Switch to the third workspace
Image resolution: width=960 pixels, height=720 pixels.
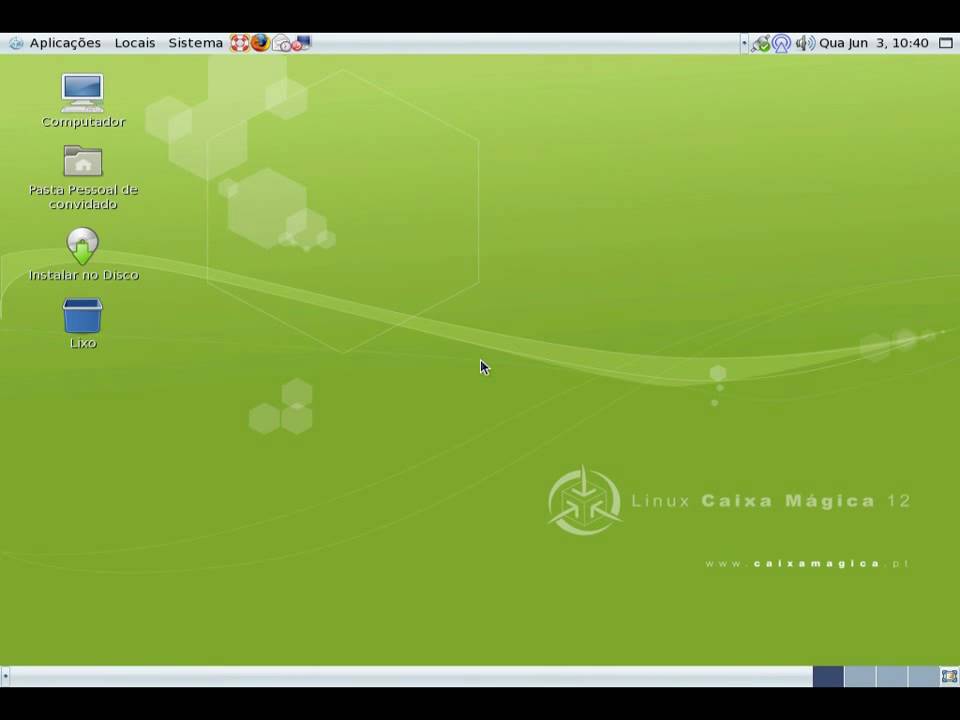pyautogui.click(x=892, y=677)
